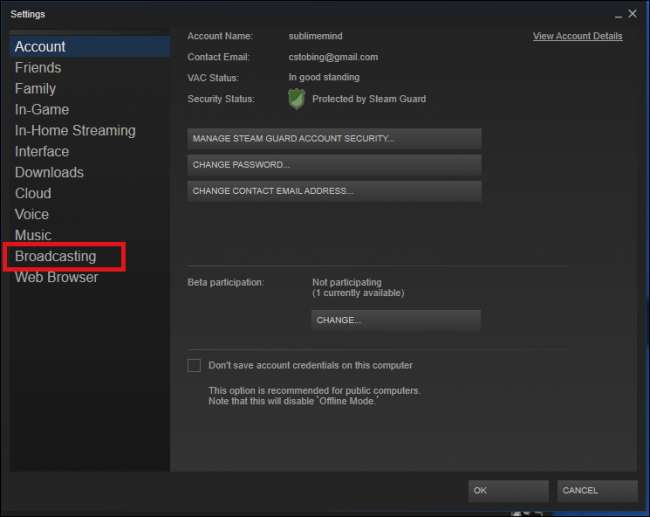Screen dimensions: 650x517
Task: Open the View Account Details link
Action: tap(577, 36)
